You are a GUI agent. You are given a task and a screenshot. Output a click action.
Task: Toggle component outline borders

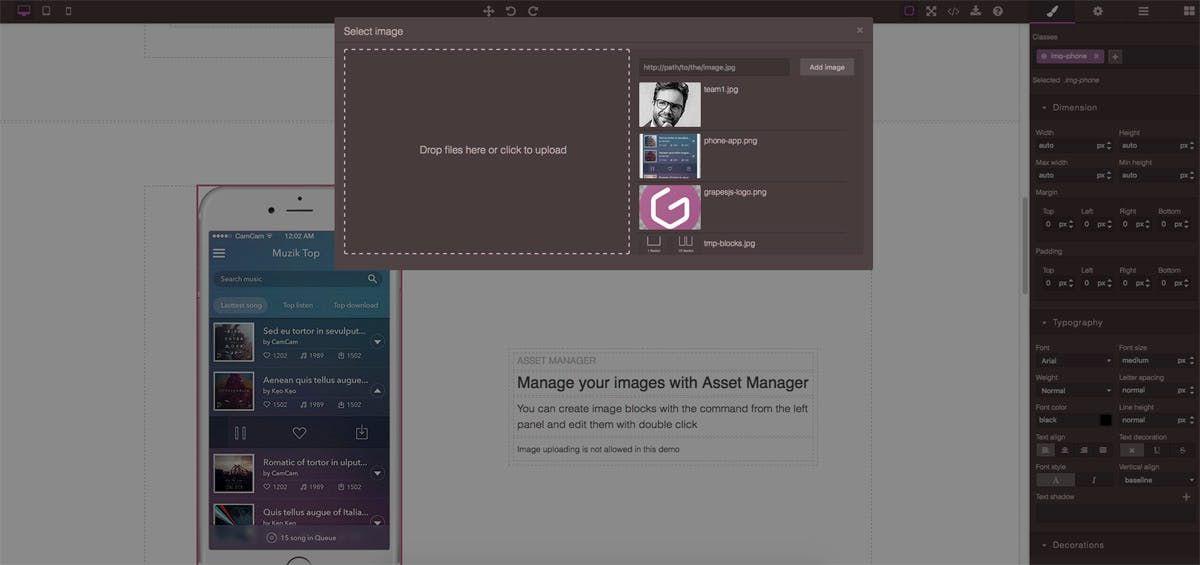tap(909, 11)
